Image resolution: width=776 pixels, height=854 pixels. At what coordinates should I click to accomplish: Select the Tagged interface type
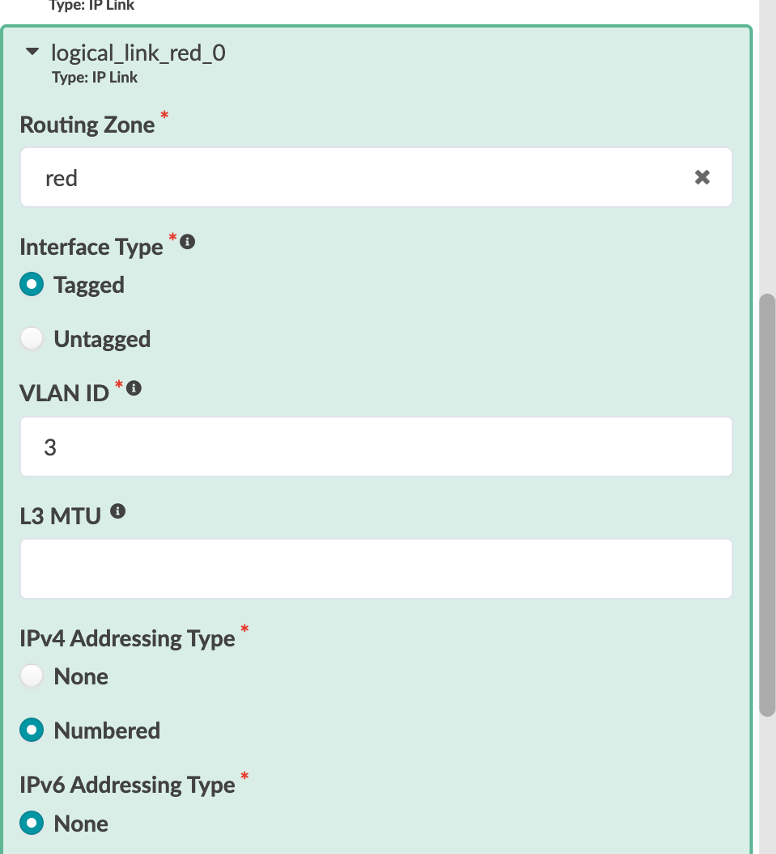pyautogui.click(x=33, y=285)
